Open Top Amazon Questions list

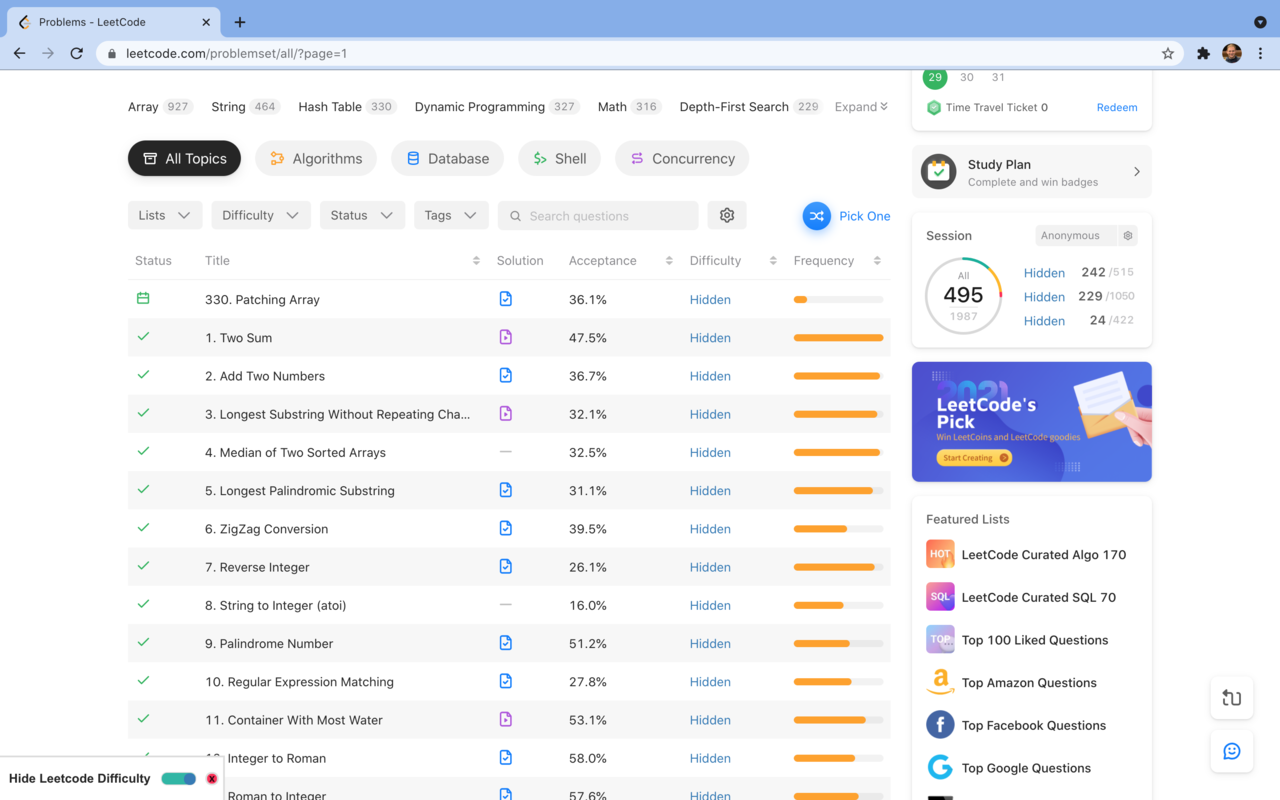click(1029, 683)
